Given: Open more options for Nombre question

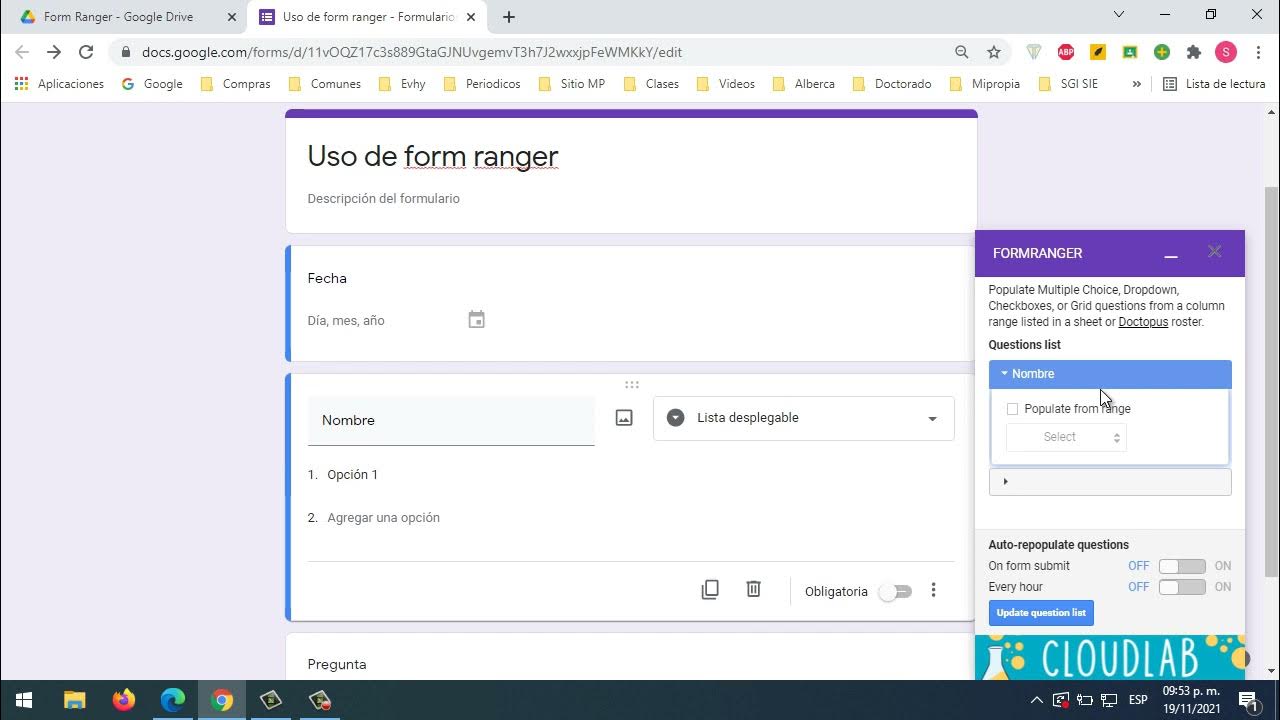Looking at the screenshot, I should coord(933,590).
